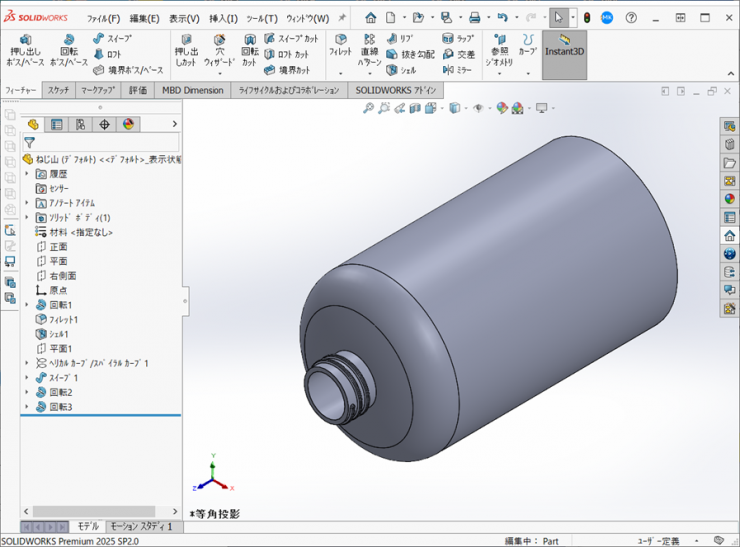
Task: Click the feature tree filter field
Action: (100, 143)
